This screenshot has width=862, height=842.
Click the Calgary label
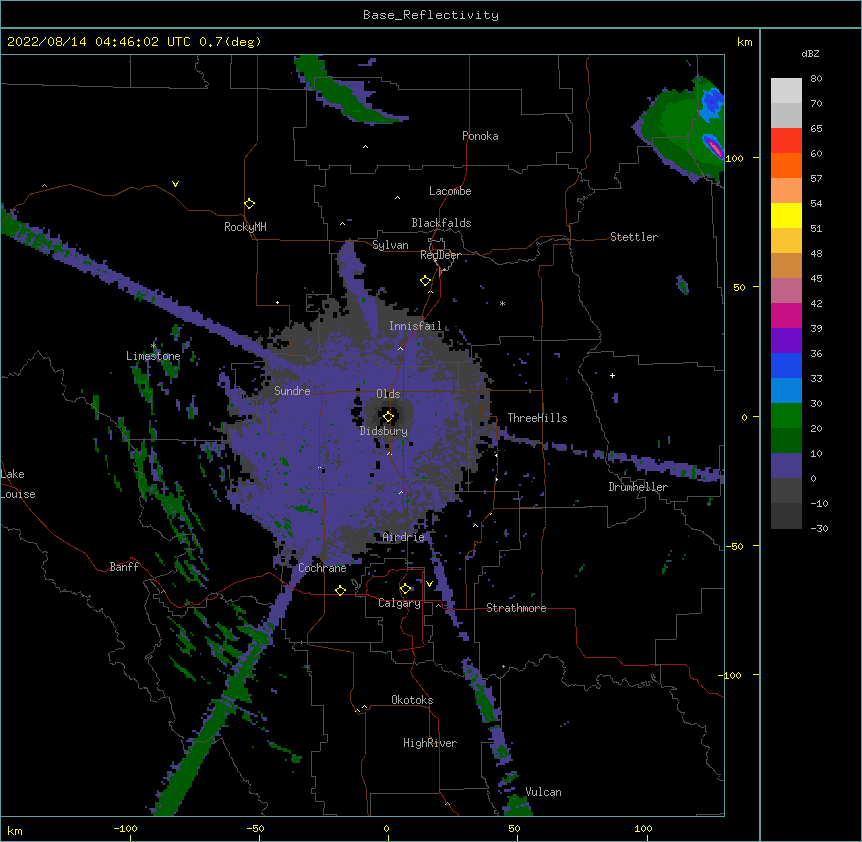coord(399,603)
